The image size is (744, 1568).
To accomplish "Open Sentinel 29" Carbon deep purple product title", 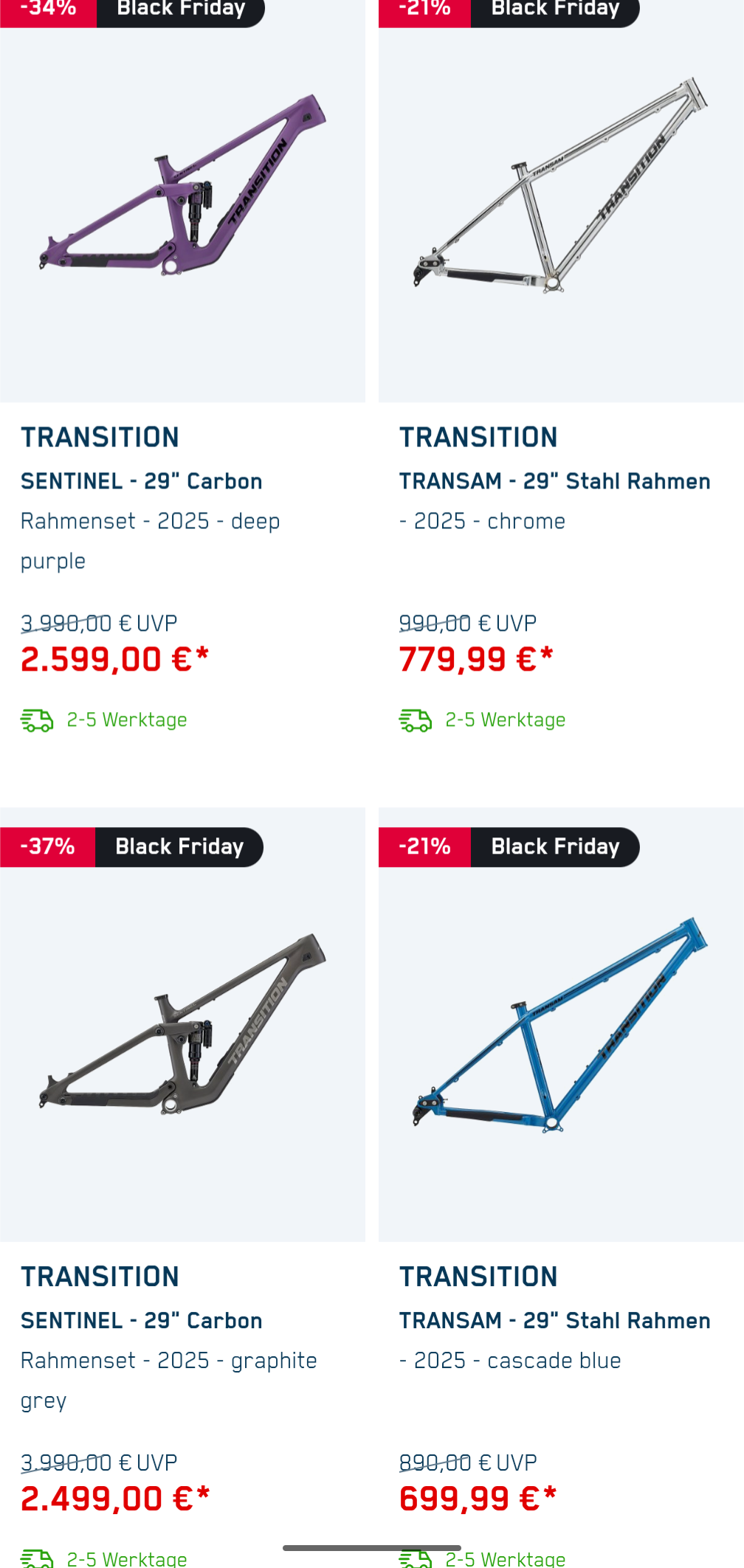I will pos(142,481).
